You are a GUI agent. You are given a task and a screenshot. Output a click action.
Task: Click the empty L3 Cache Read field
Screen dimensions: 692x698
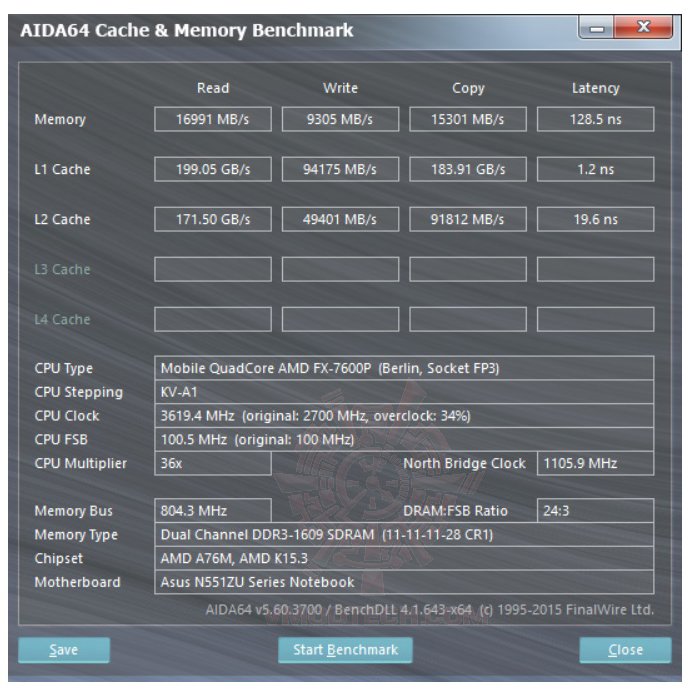point(213,269)
